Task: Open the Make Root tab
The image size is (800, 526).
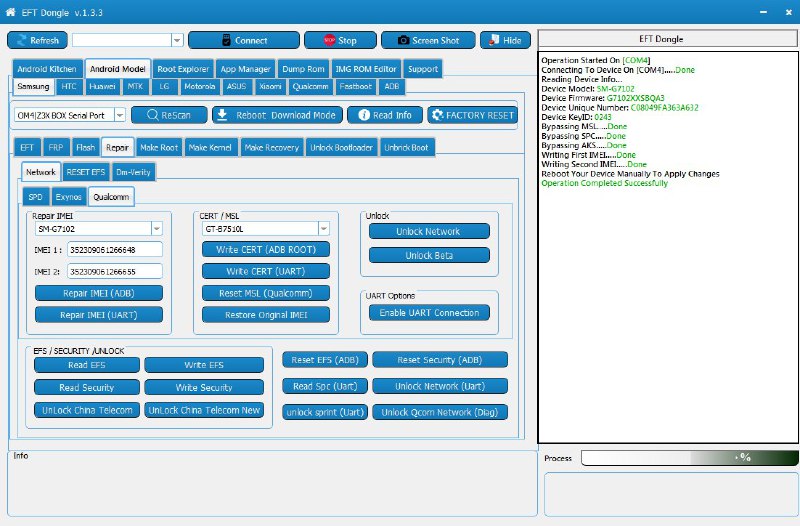Action: [159, 147]
